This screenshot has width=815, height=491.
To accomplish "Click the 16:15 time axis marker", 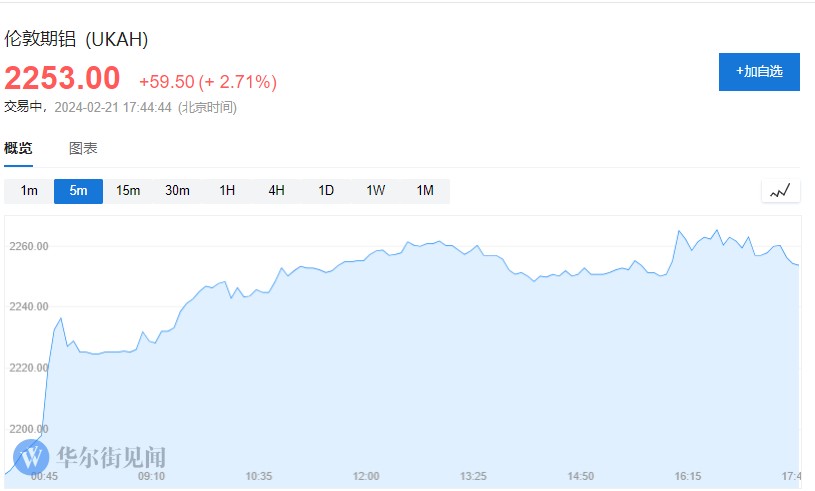I will (x=687, y=476).
